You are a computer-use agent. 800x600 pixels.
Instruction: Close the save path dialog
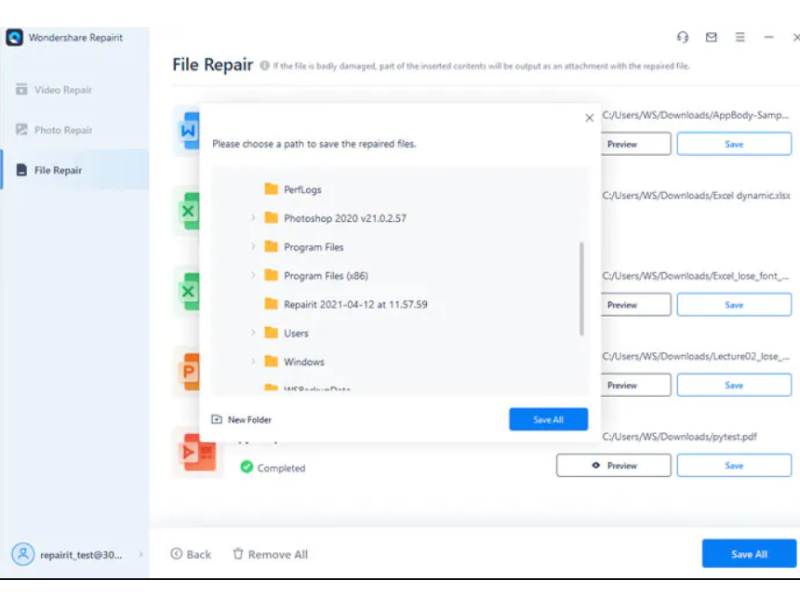pyautogui.click(x=589, y=118)
